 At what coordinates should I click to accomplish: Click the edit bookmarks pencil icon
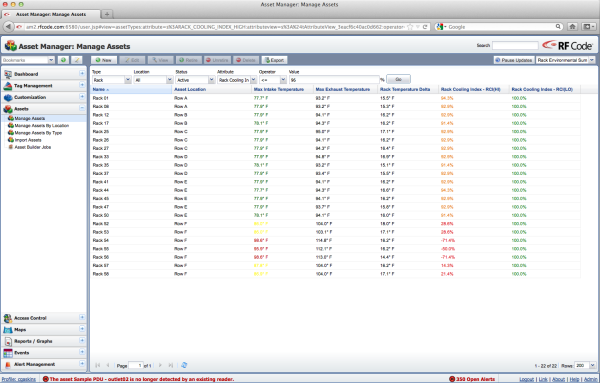(x=77, y=60)
